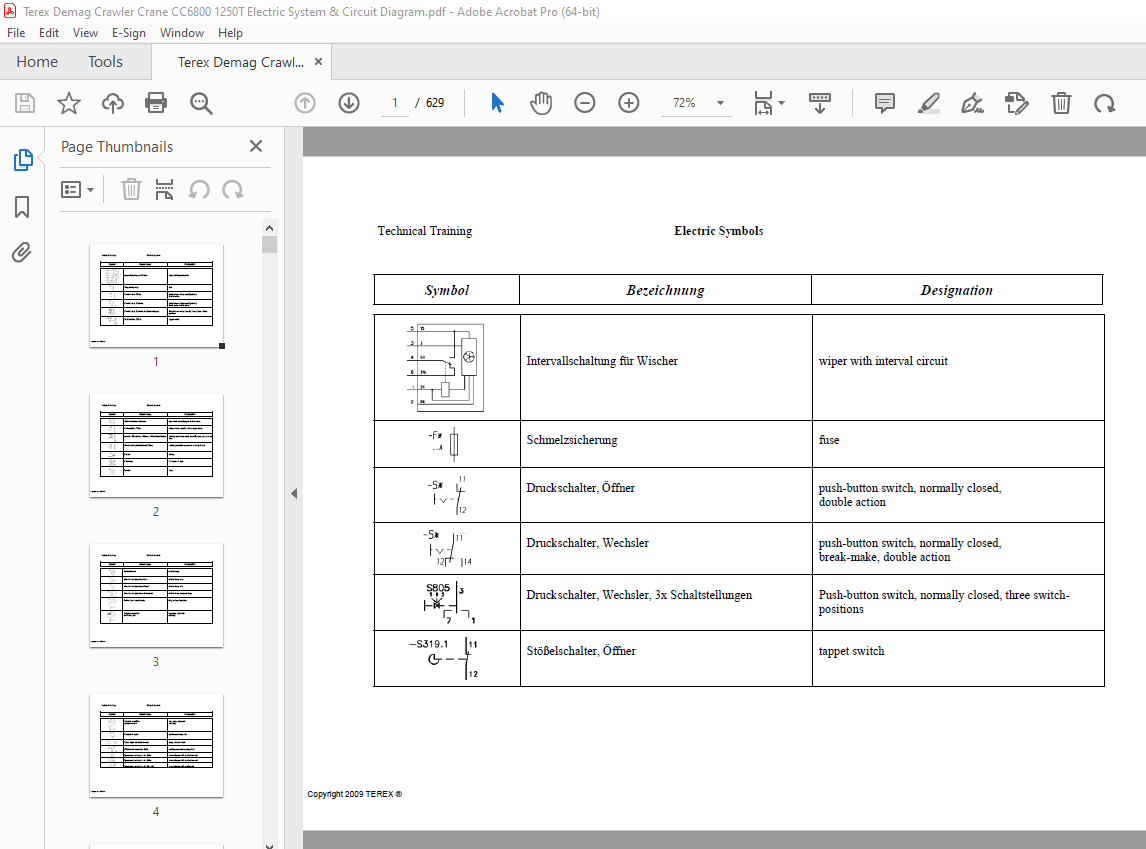Switch to the Home tab

(x=37, y=62)
